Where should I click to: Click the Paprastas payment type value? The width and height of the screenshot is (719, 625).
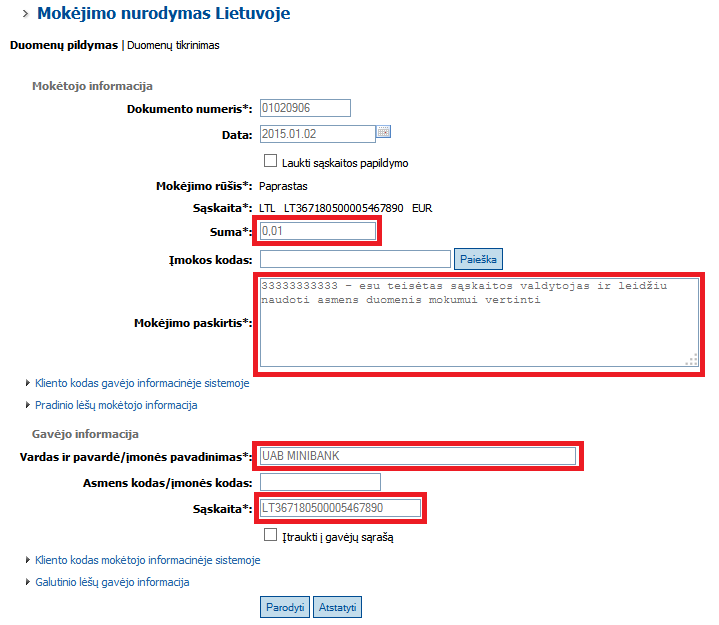tap(283, 186)
